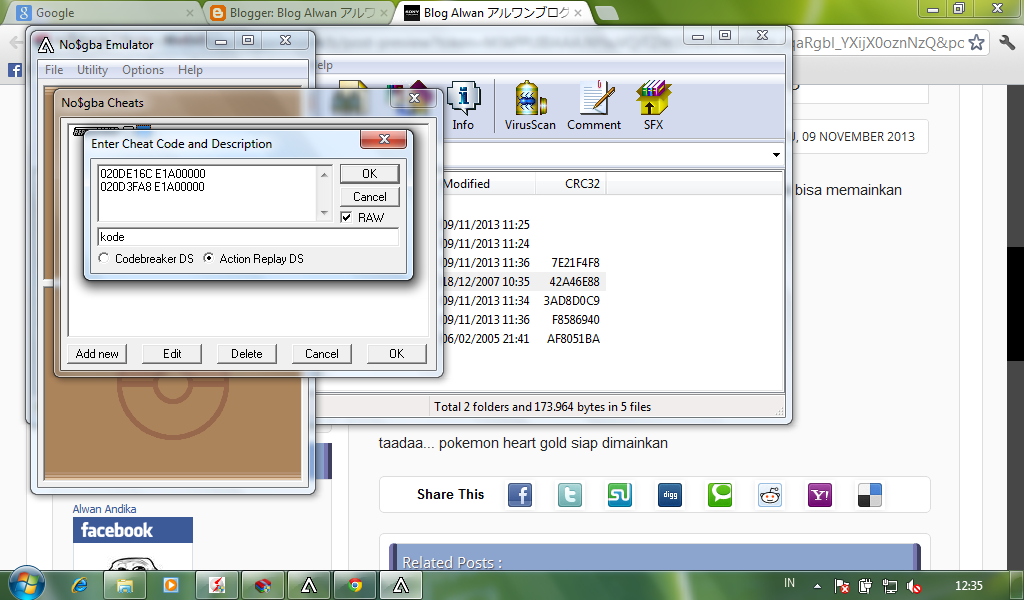Click the SFX toolbar icon in WinRAR
Viewport: 1024px width, 600px height.
653,106
